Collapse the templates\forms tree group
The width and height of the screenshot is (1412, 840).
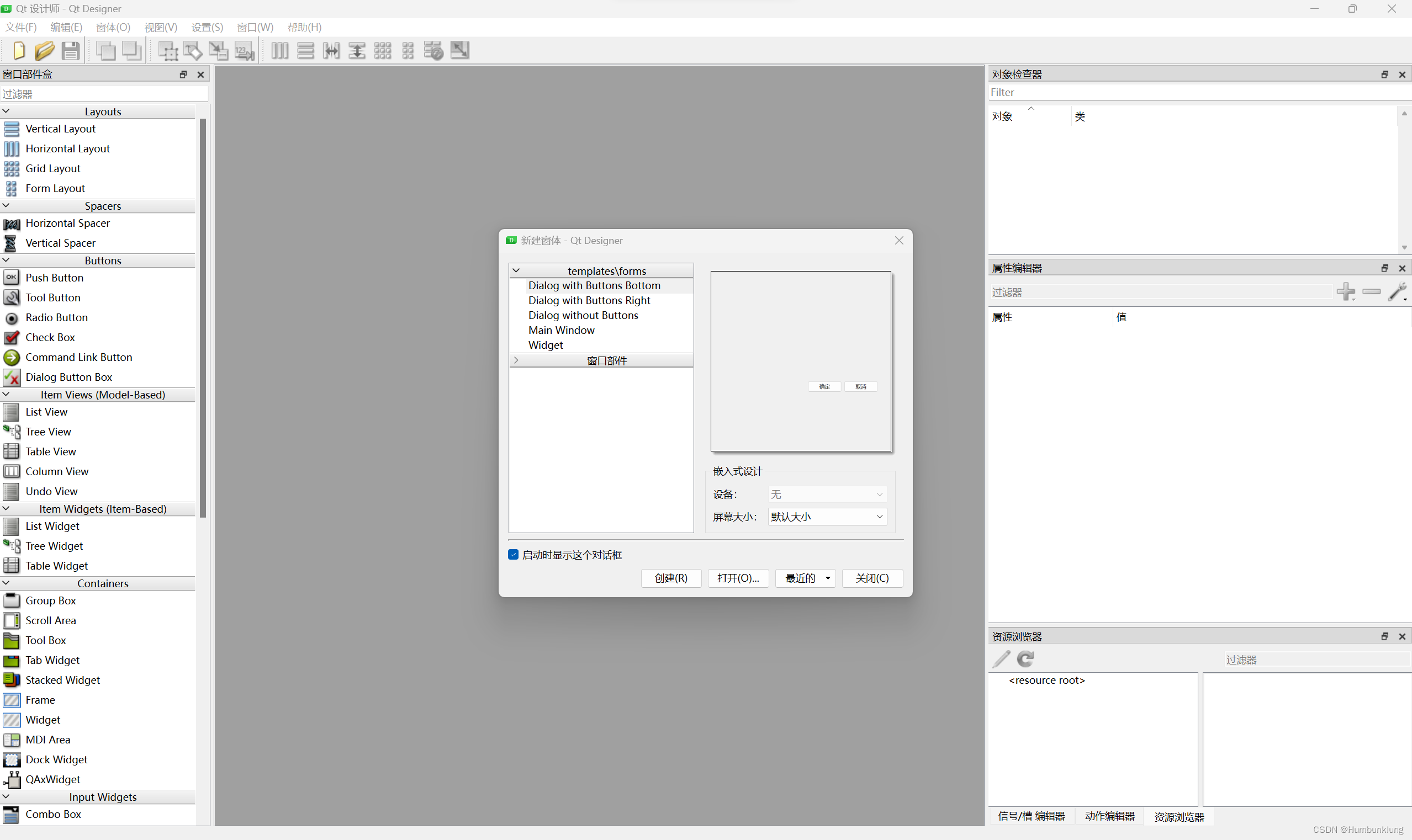[516, 270]
